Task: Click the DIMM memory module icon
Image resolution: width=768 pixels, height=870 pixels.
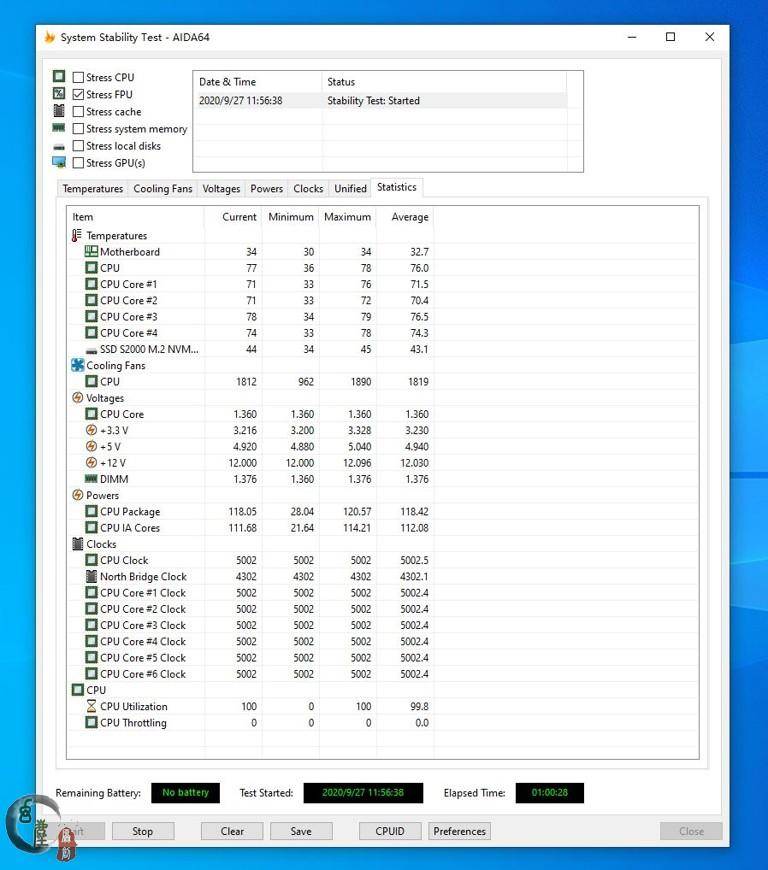Action: tap(91, 478)
